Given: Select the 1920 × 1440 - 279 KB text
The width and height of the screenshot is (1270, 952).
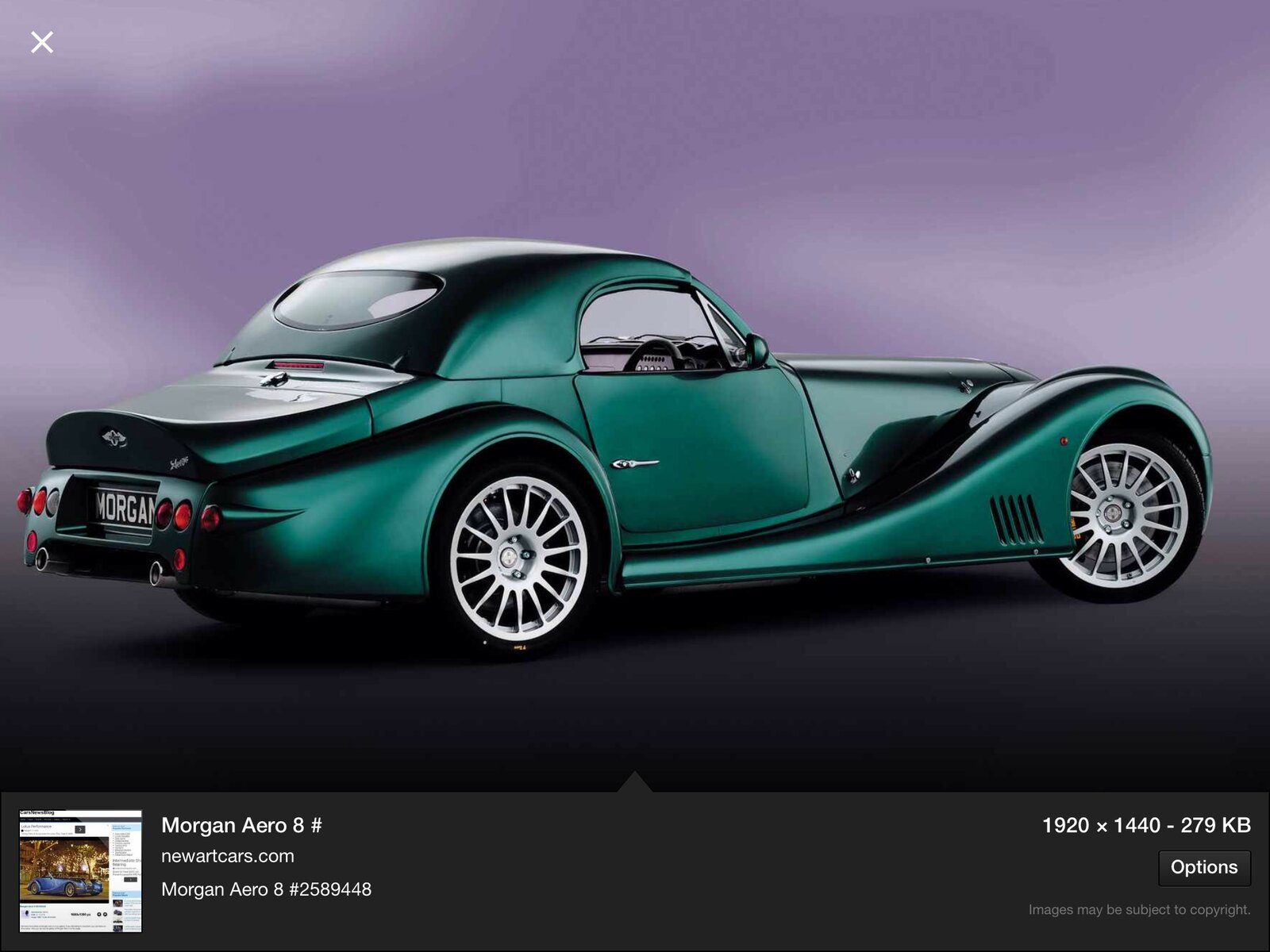Looking at the screenshot, I should click(x=1146, y=825).
